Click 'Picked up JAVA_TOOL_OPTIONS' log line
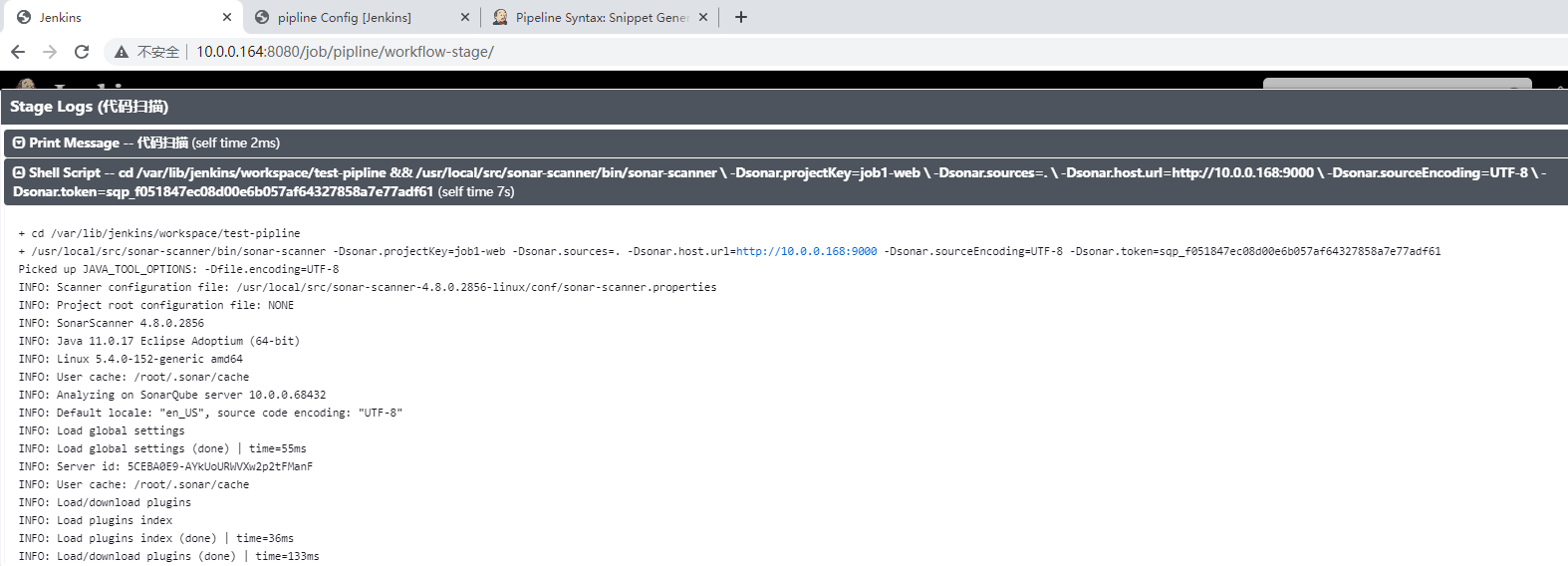This screenshot has height=566, width=1568. [178, 269]
